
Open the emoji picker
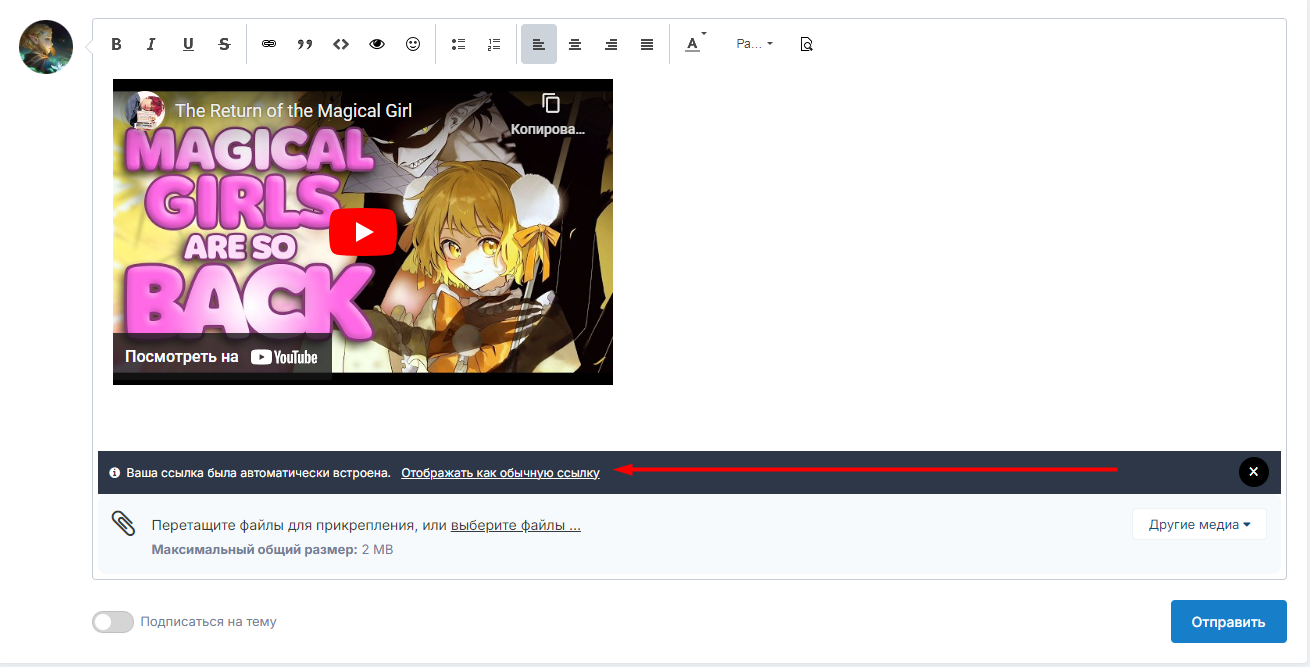click(412, 43)
